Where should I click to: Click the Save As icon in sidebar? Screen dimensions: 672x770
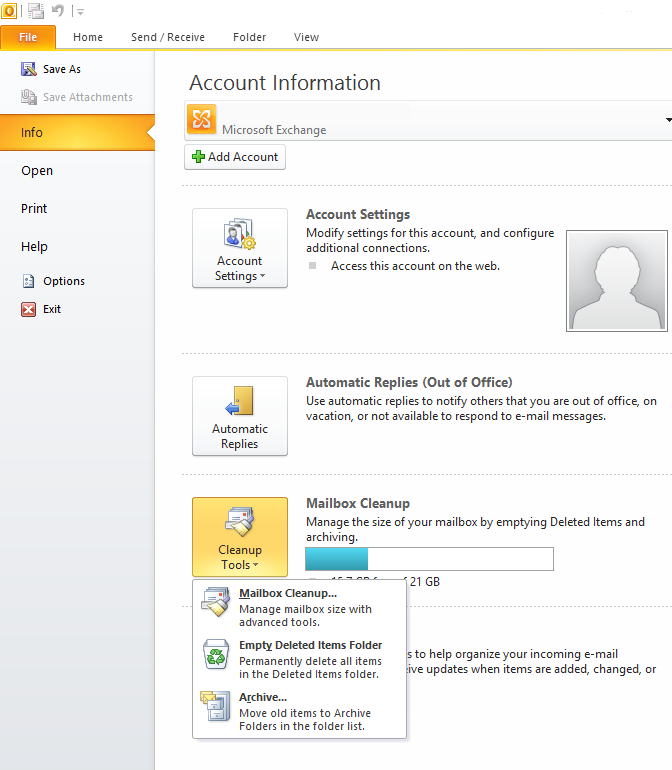coord(29,69)
